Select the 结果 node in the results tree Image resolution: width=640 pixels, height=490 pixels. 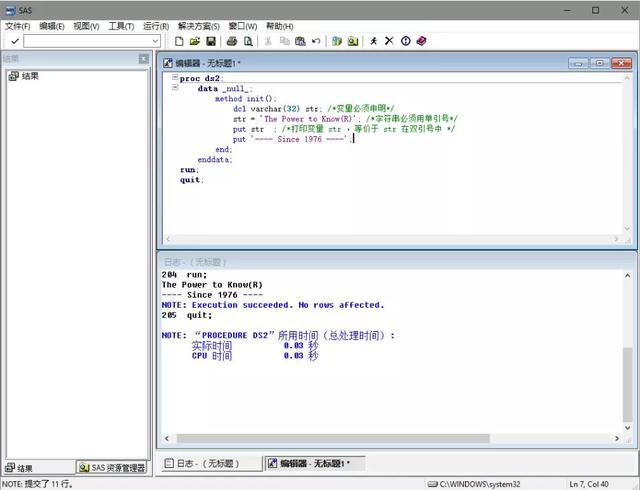[30, 76]
